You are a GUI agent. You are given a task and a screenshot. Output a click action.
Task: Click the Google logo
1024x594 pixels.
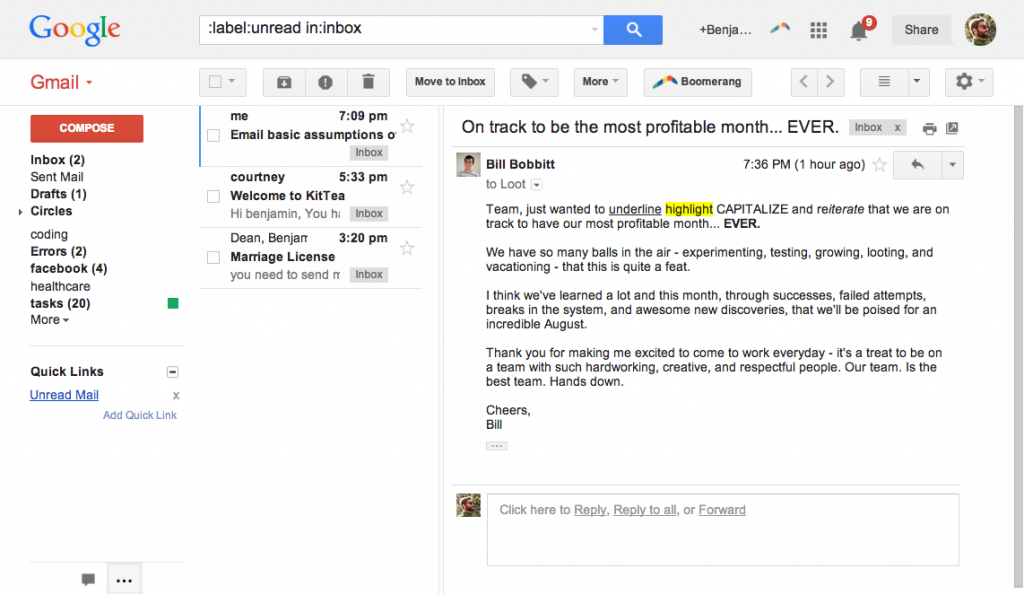click(x=74, y=30)
